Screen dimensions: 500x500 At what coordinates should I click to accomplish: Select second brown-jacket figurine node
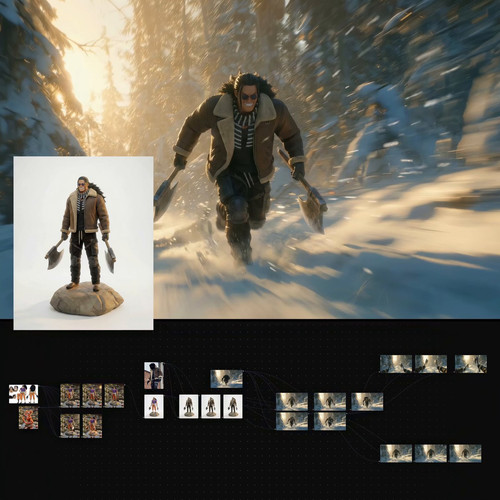(211, 406)
